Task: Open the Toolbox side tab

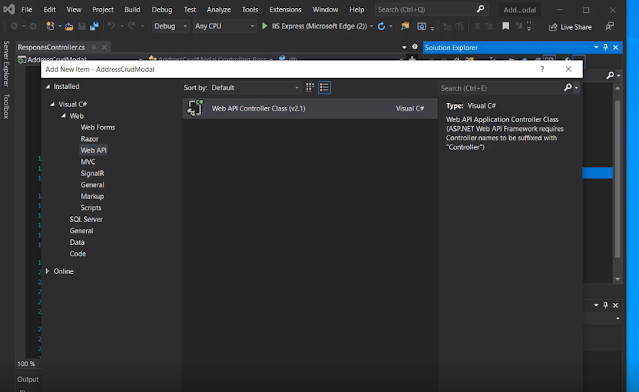Action: click(6, 106)
